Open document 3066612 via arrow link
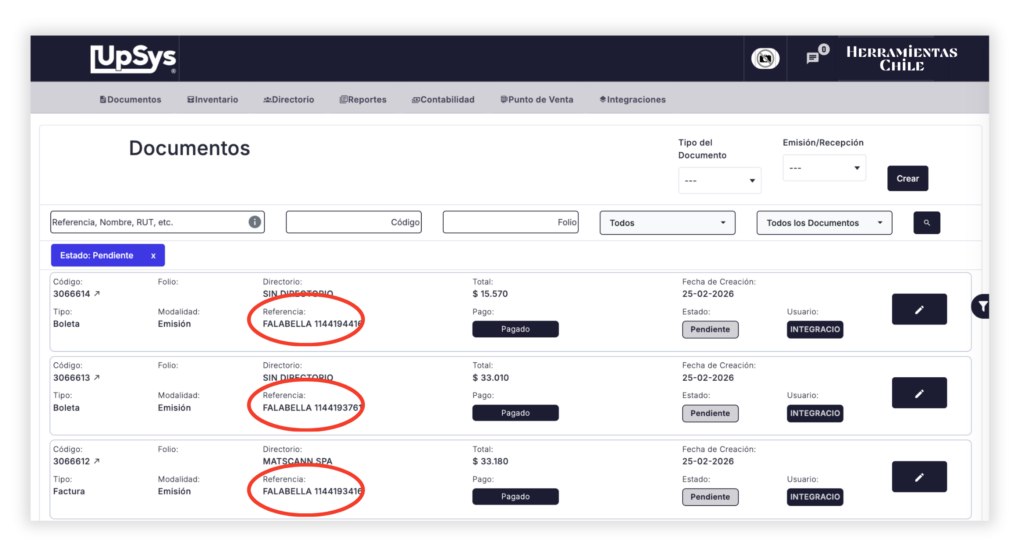The image size is (1024, 558). (97, 462)
